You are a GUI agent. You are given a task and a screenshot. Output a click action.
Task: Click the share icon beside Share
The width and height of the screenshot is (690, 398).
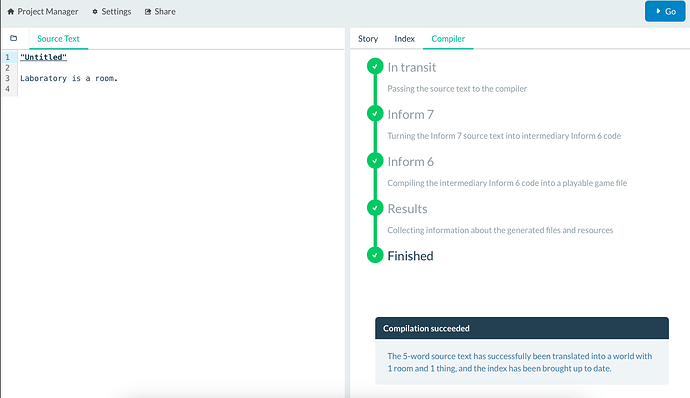pyautogui.click(x=148, y=12)
